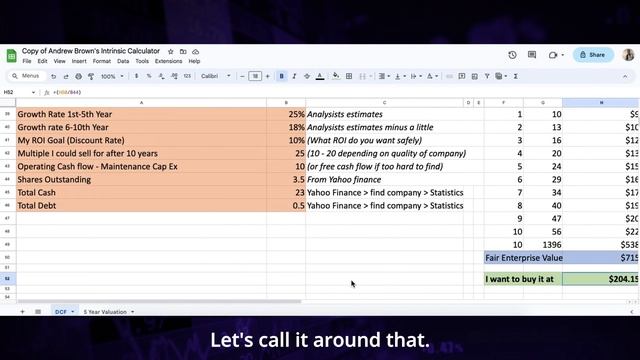Open the Calibri font dropdown
This screenshot has width=640, height=360.
coord(216,76)
